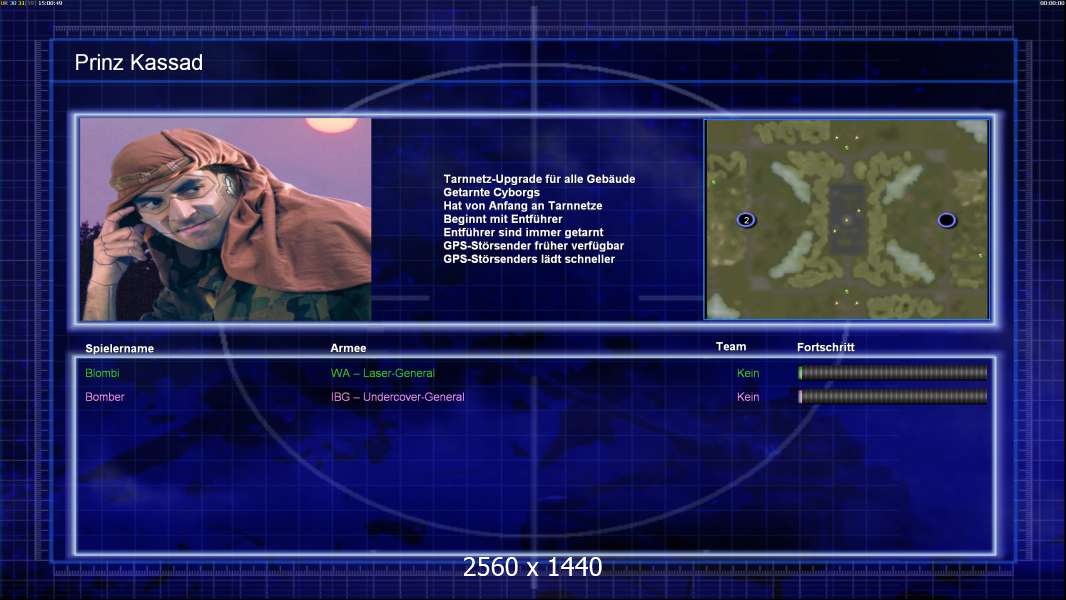Click Blombi's loading progress bar
The image size is (1066, 600).
tap(893, 372)
